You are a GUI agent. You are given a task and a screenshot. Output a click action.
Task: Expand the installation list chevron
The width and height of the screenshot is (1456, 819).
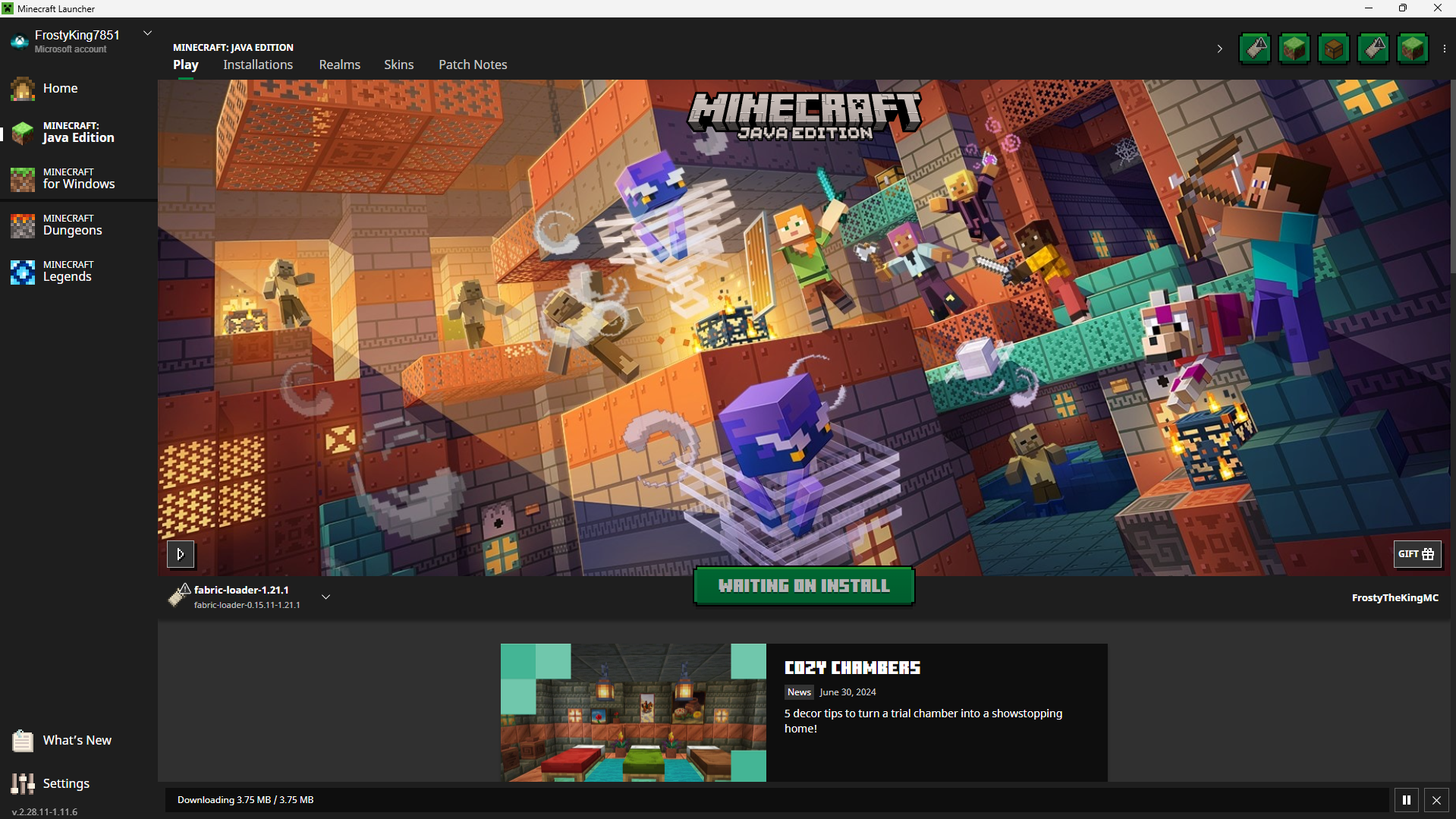325,597
